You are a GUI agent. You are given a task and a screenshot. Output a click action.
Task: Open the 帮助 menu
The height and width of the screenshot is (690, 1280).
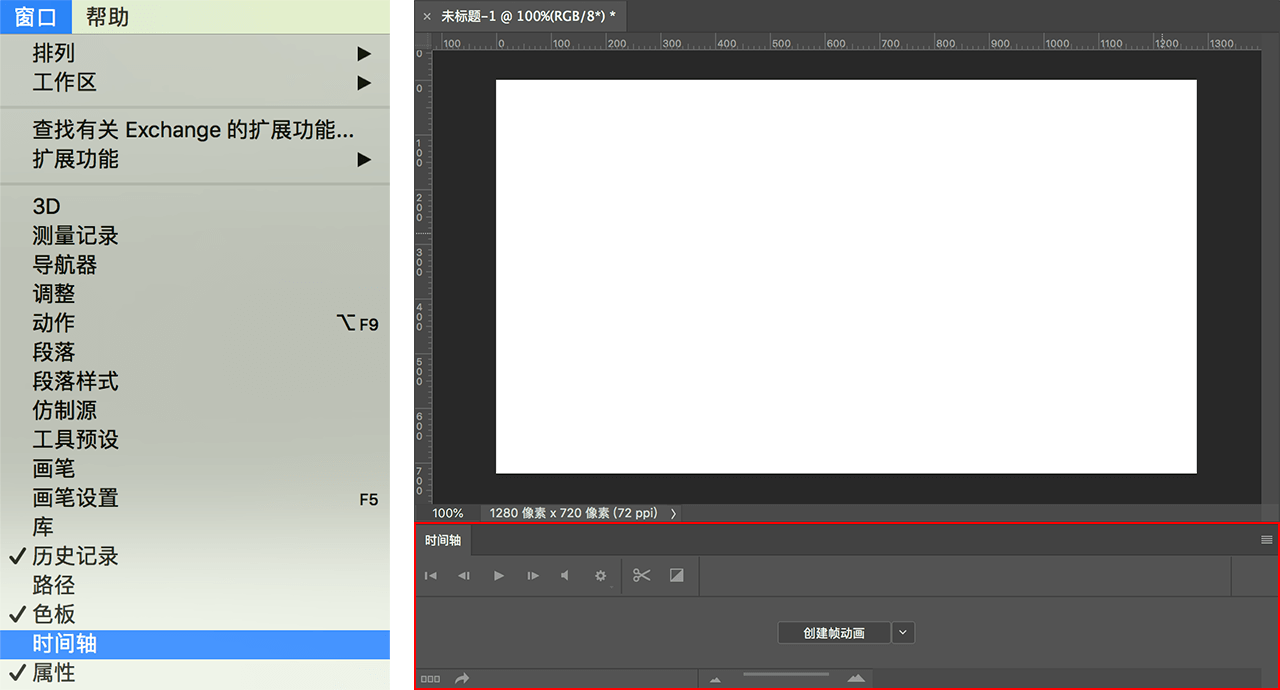(x=107, y=17)
